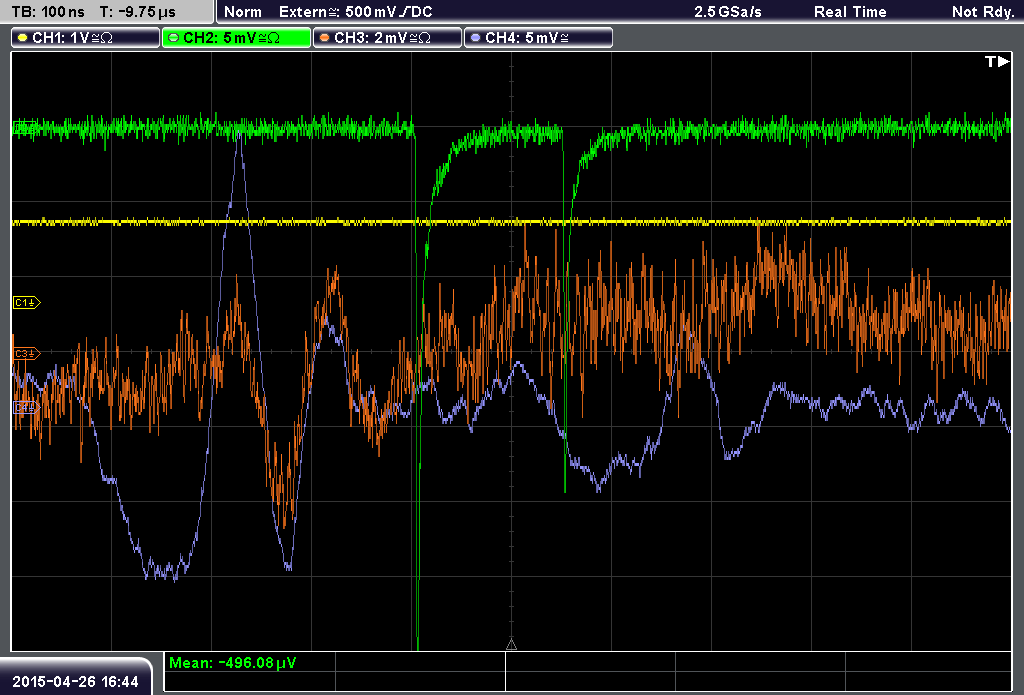Click the C1 ground level marker
Viewport: 1024px width, 695px height.
coord(26,302)
